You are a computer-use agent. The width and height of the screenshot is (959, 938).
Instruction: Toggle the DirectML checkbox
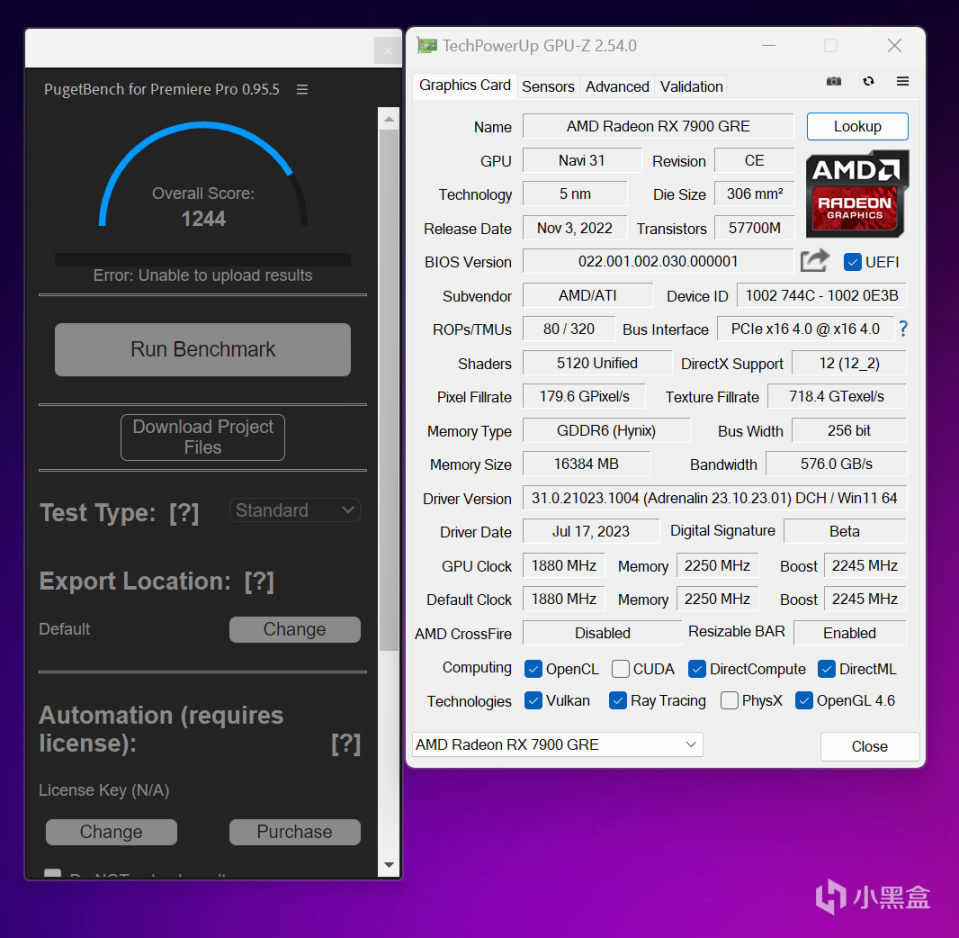[x=826, y=669]
